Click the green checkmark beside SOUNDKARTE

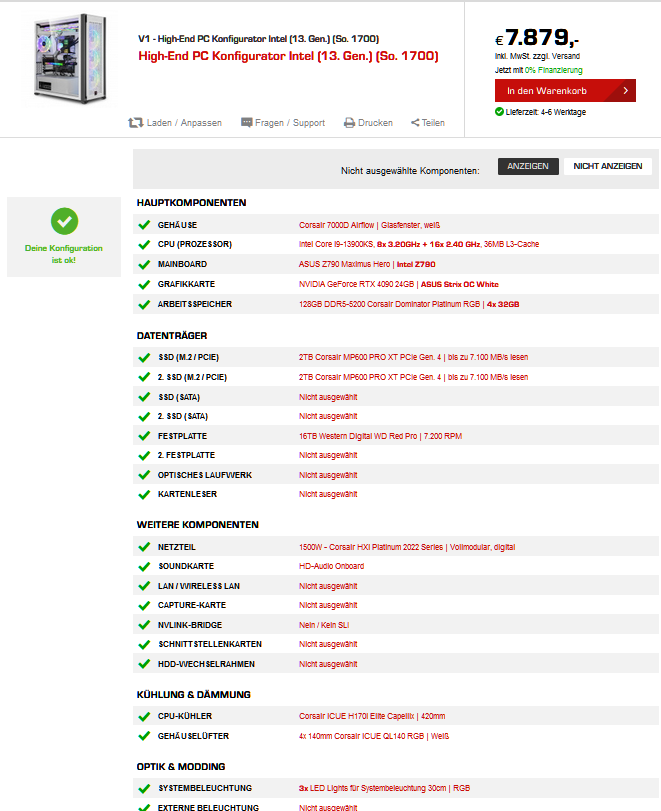click(x=144, y=566)
